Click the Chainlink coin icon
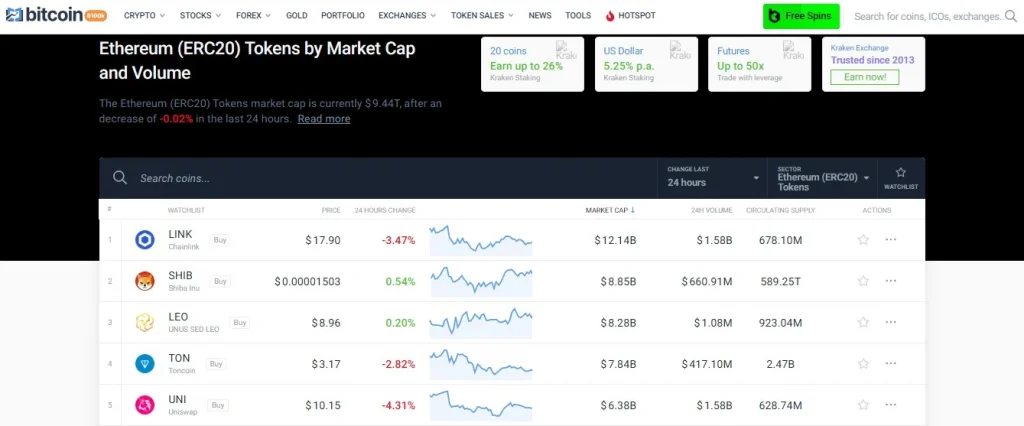 point(144,240)
